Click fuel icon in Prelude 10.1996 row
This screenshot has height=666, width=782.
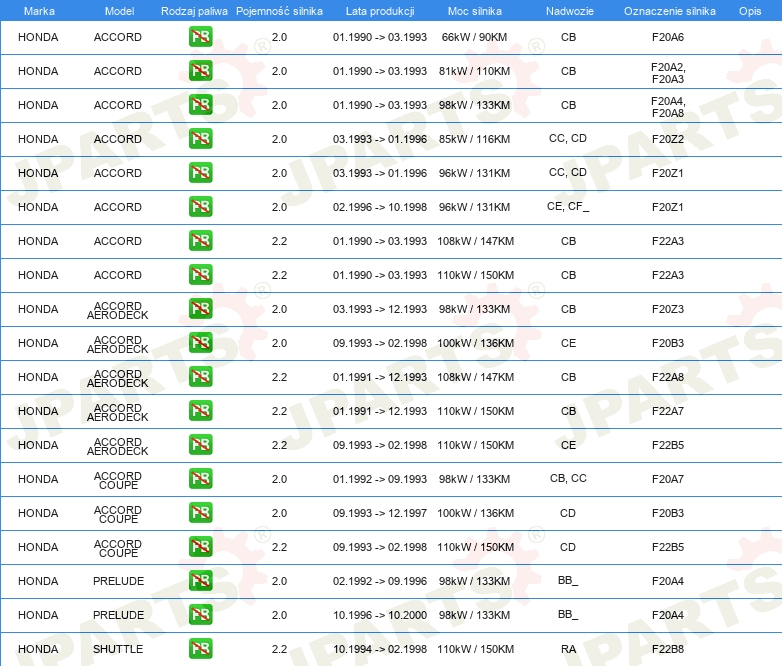(x=200, y=615)
